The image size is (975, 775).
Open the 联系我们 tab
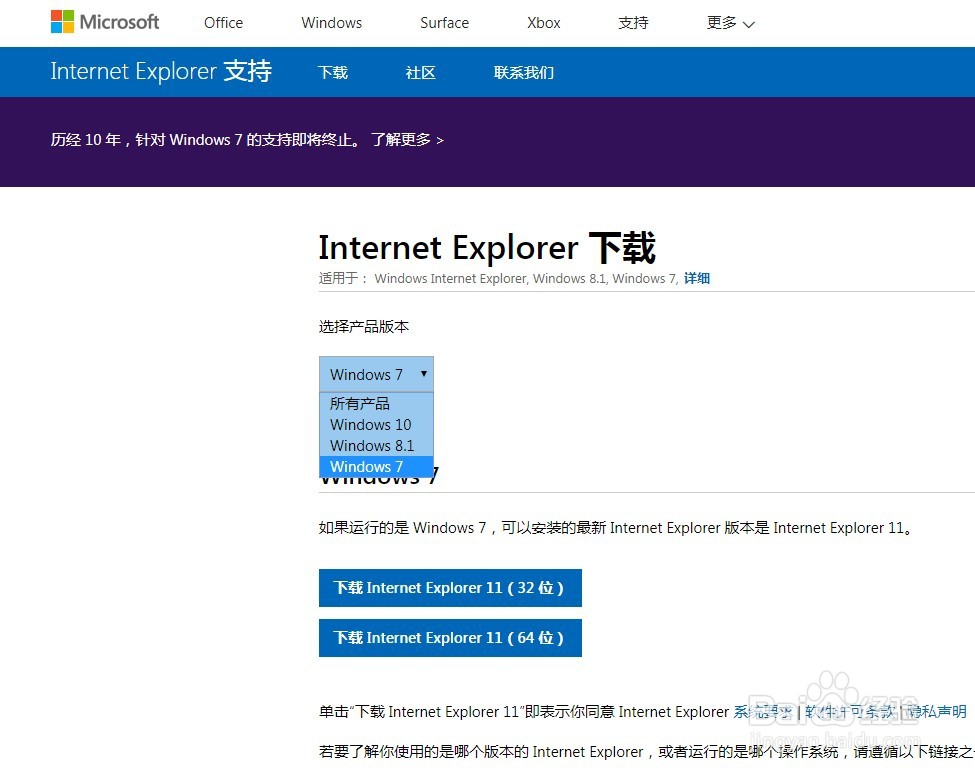(x=524, y=73)
